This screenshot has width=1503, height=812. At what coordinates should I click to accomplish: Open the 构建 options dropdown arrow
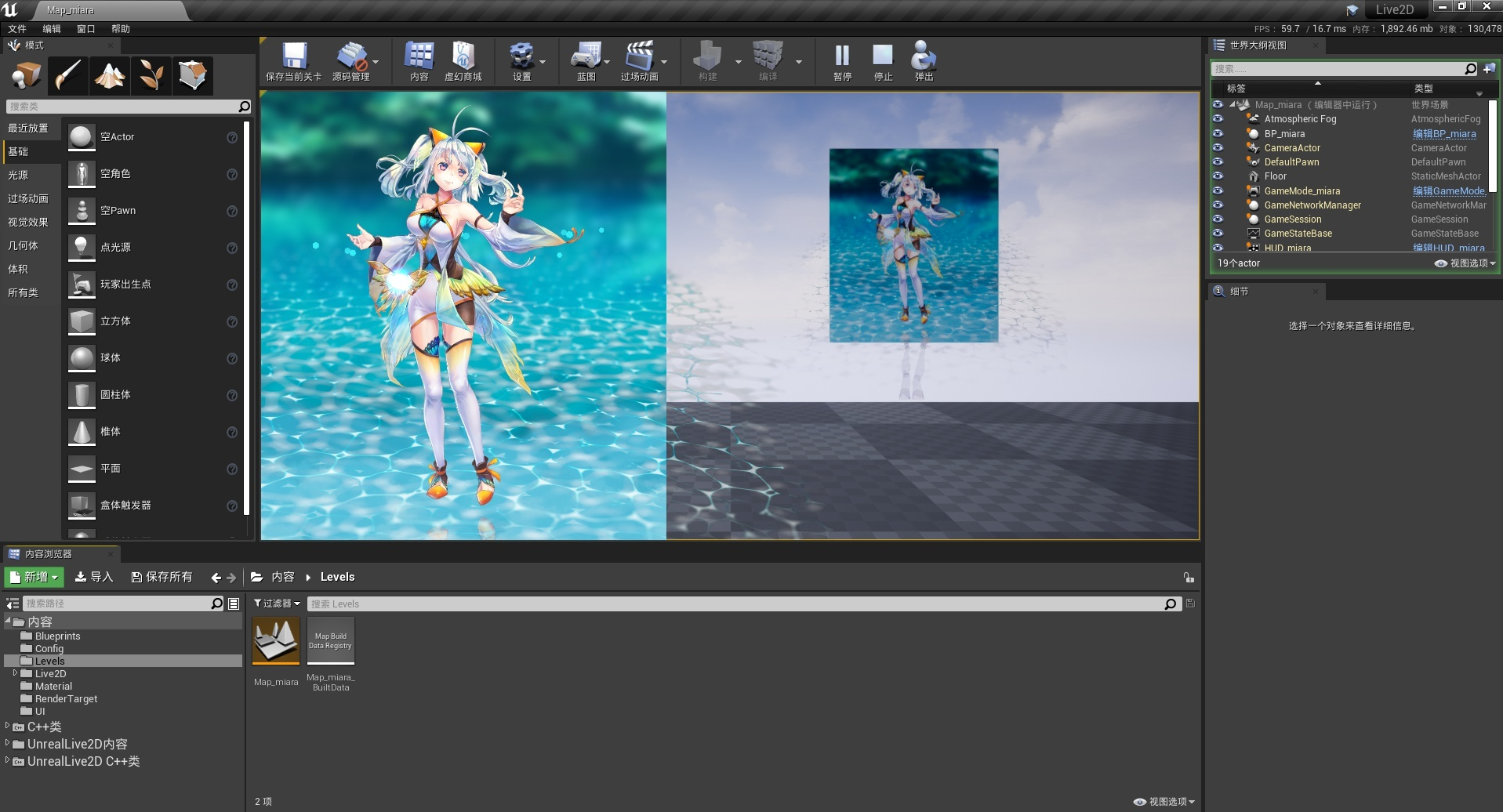738,61
